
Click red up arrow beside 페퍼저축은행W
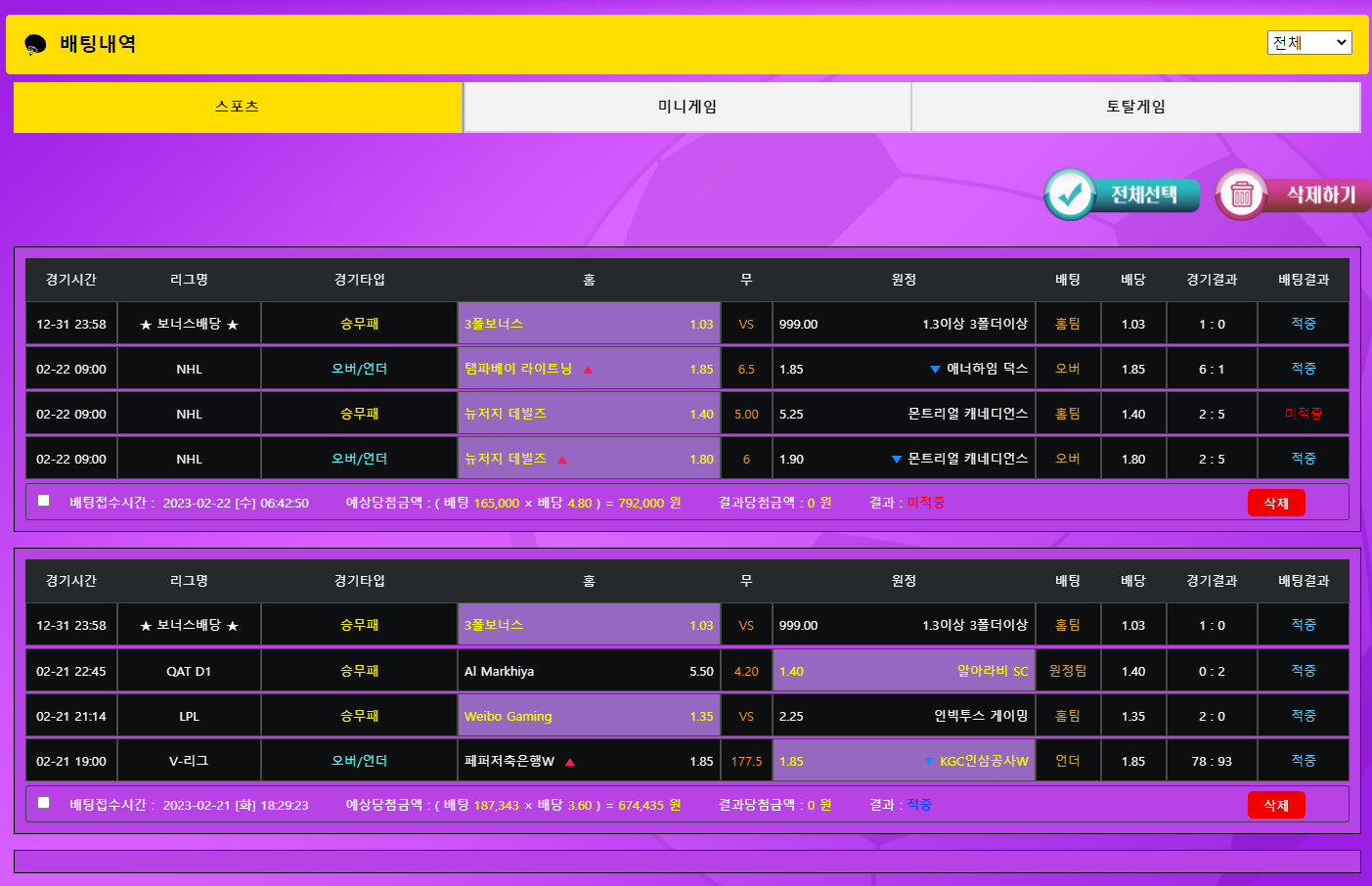tap(570, 762)
